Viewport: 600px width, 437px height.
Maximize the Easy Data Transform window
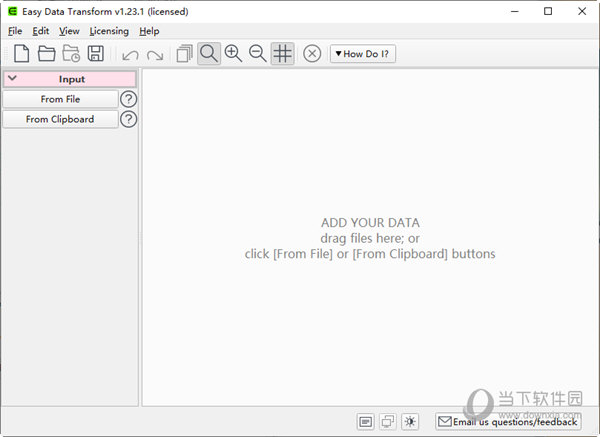click(x=548, y=11)
